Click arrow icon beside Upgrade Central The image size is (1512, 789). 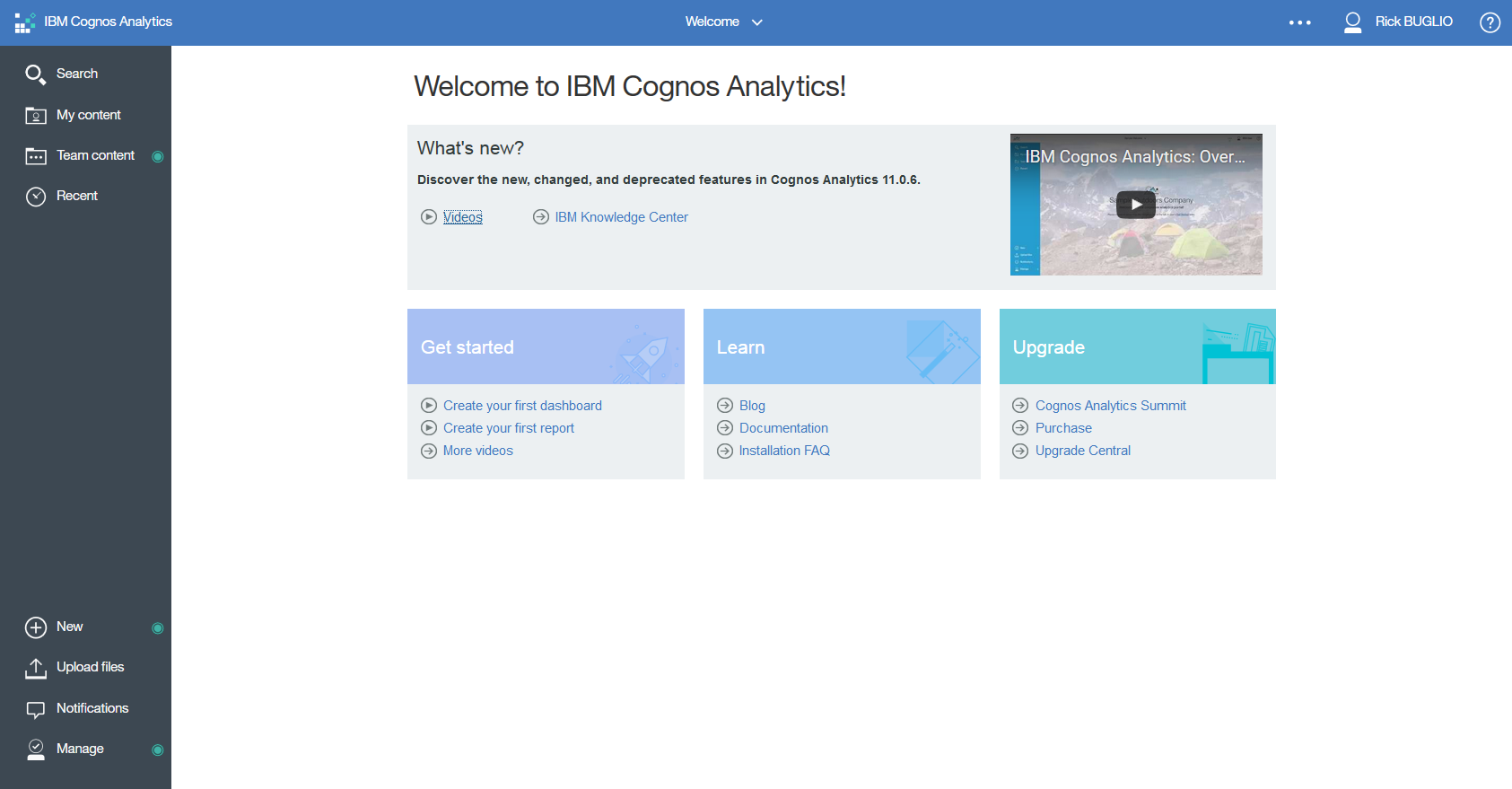click(x=1020, y=451)
